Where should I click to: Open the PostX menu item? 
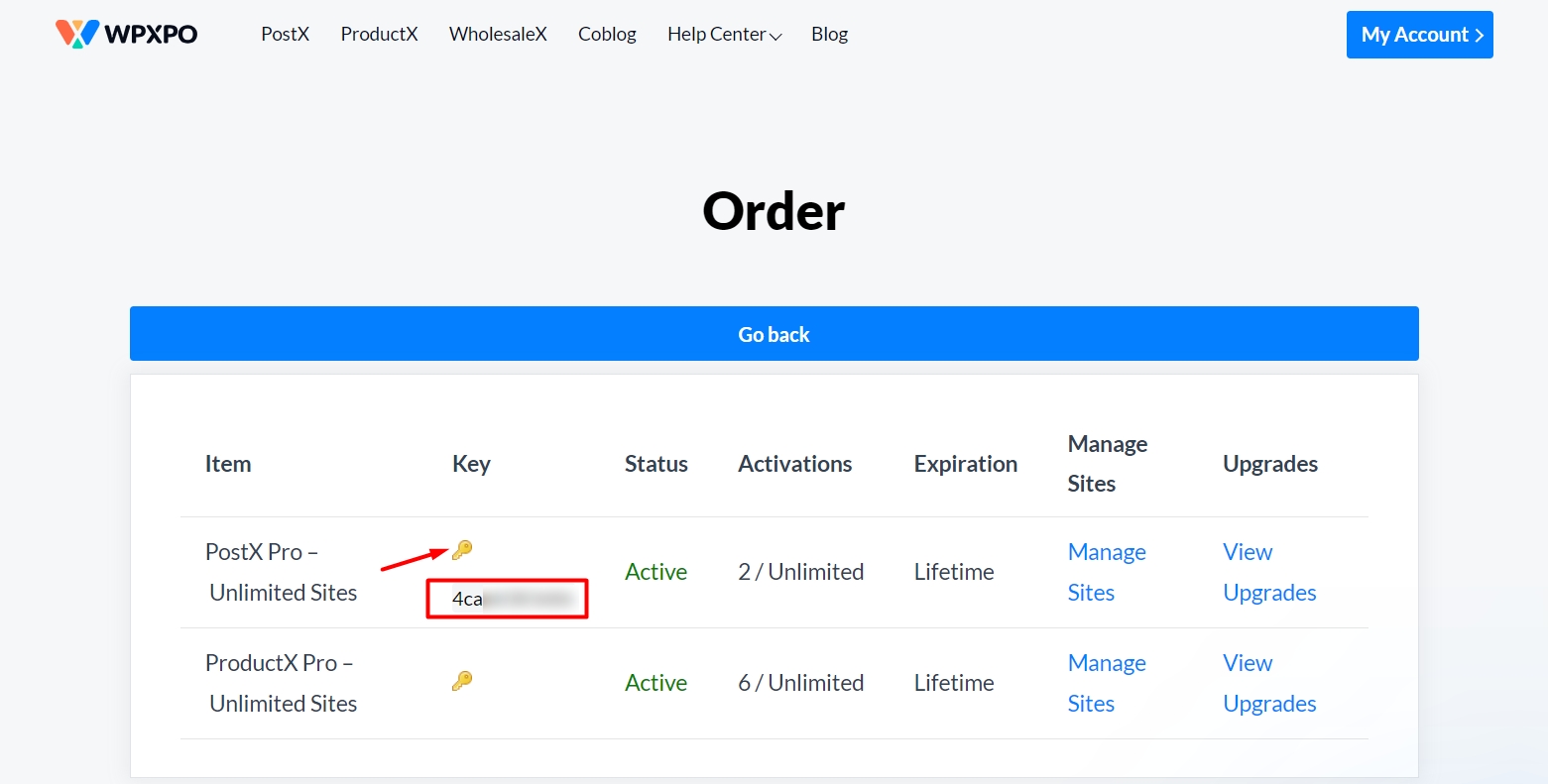pos(286,35)
